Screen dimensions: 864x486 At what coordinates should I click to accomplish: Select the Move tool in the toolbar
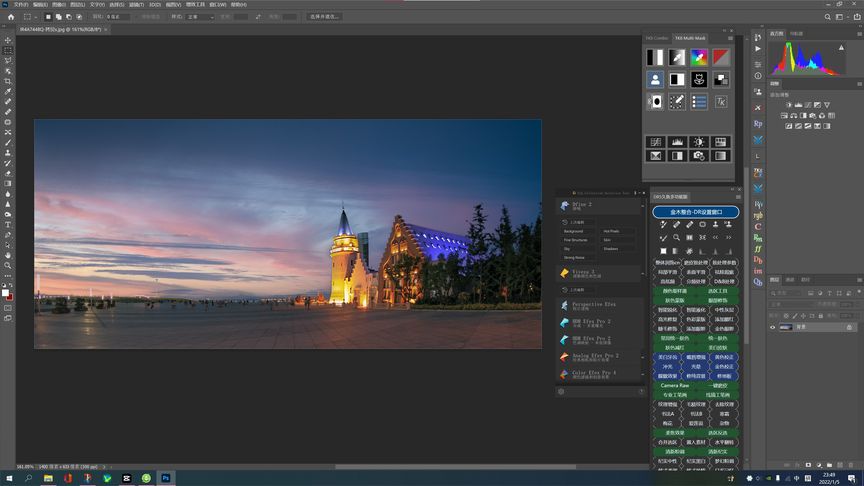pos(8,40)
